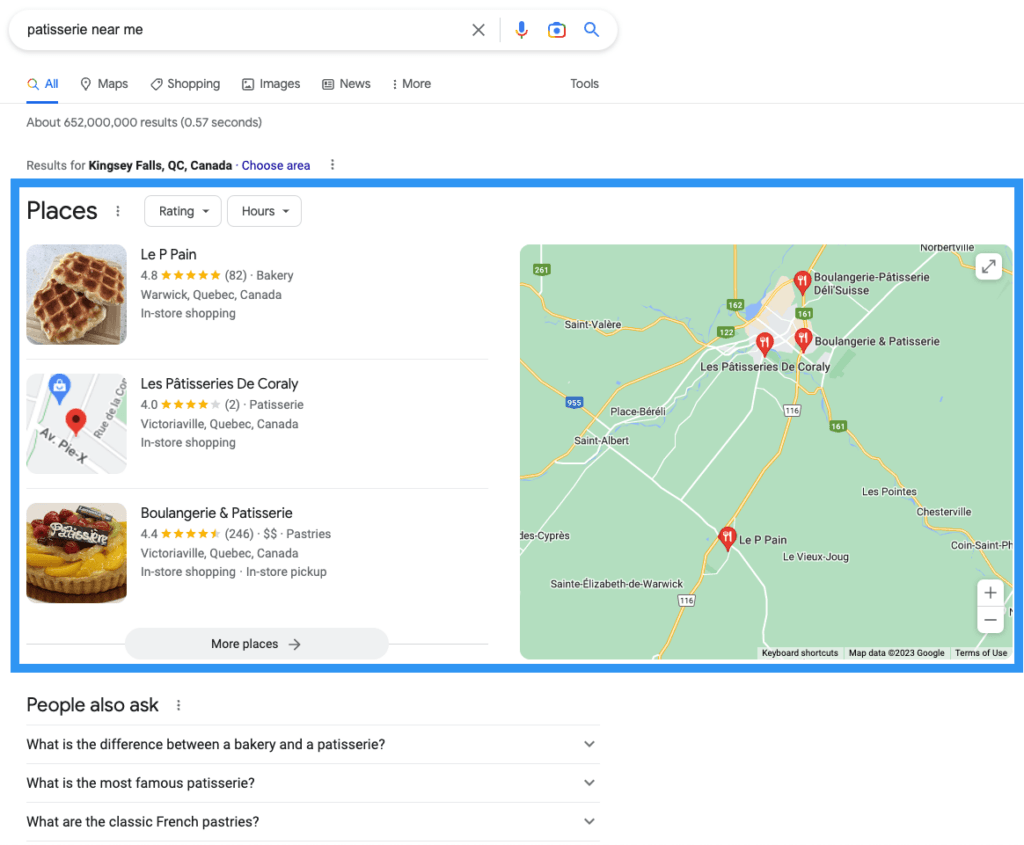Open the Boulangerie & Patisserie listing title
The width and height of the screenshot is (1024, 845).
coord(217,513)
